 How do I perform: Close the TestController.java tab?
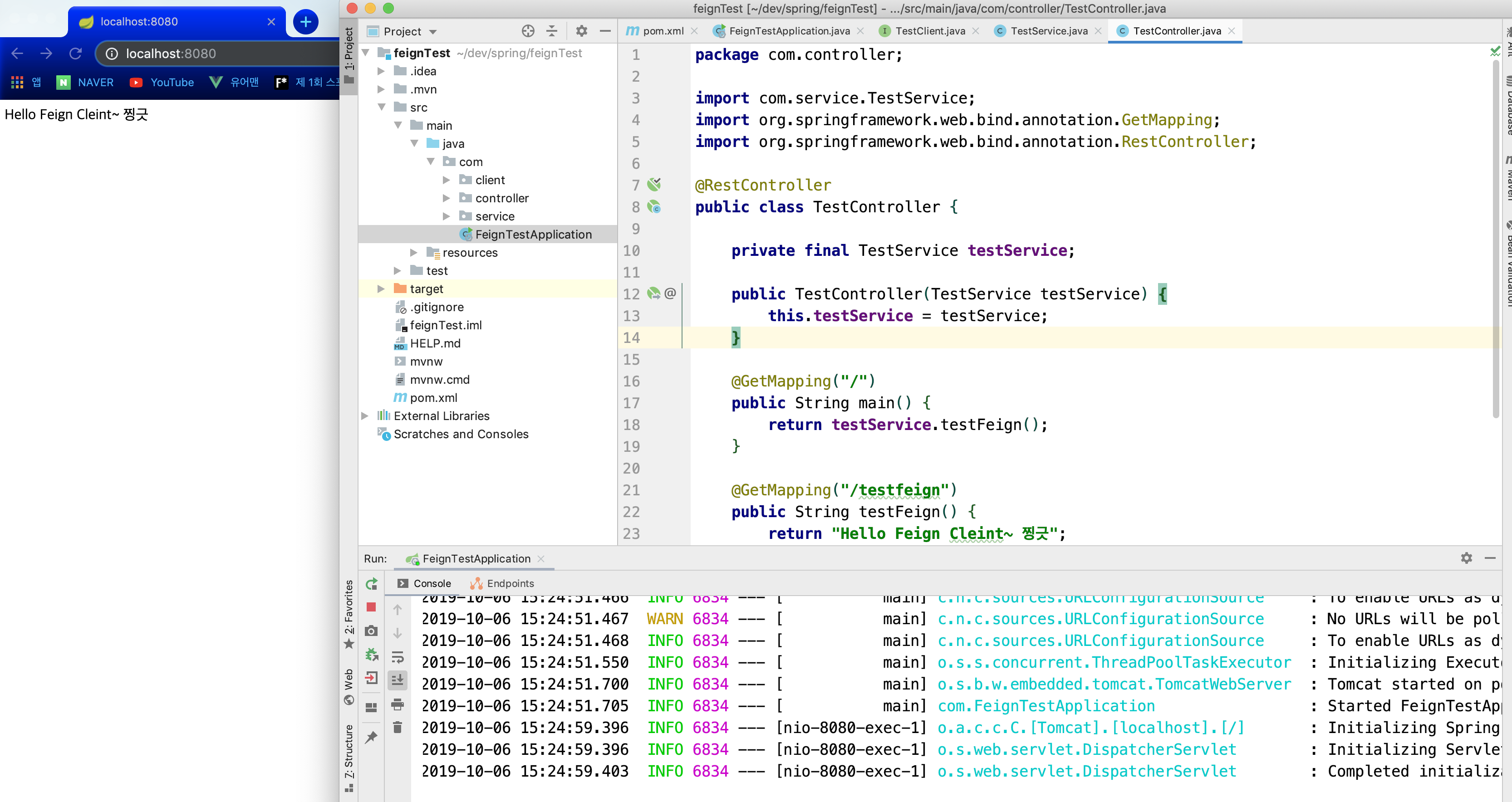click(x=1232, y=31)
